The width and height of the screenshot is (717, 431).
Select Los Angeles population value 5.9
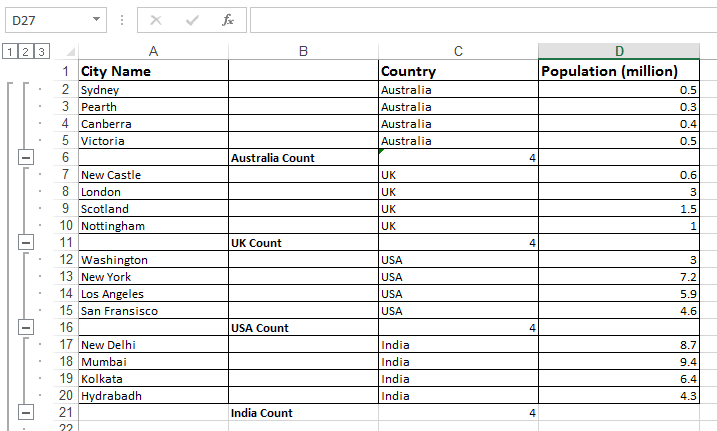click(619, 293)
